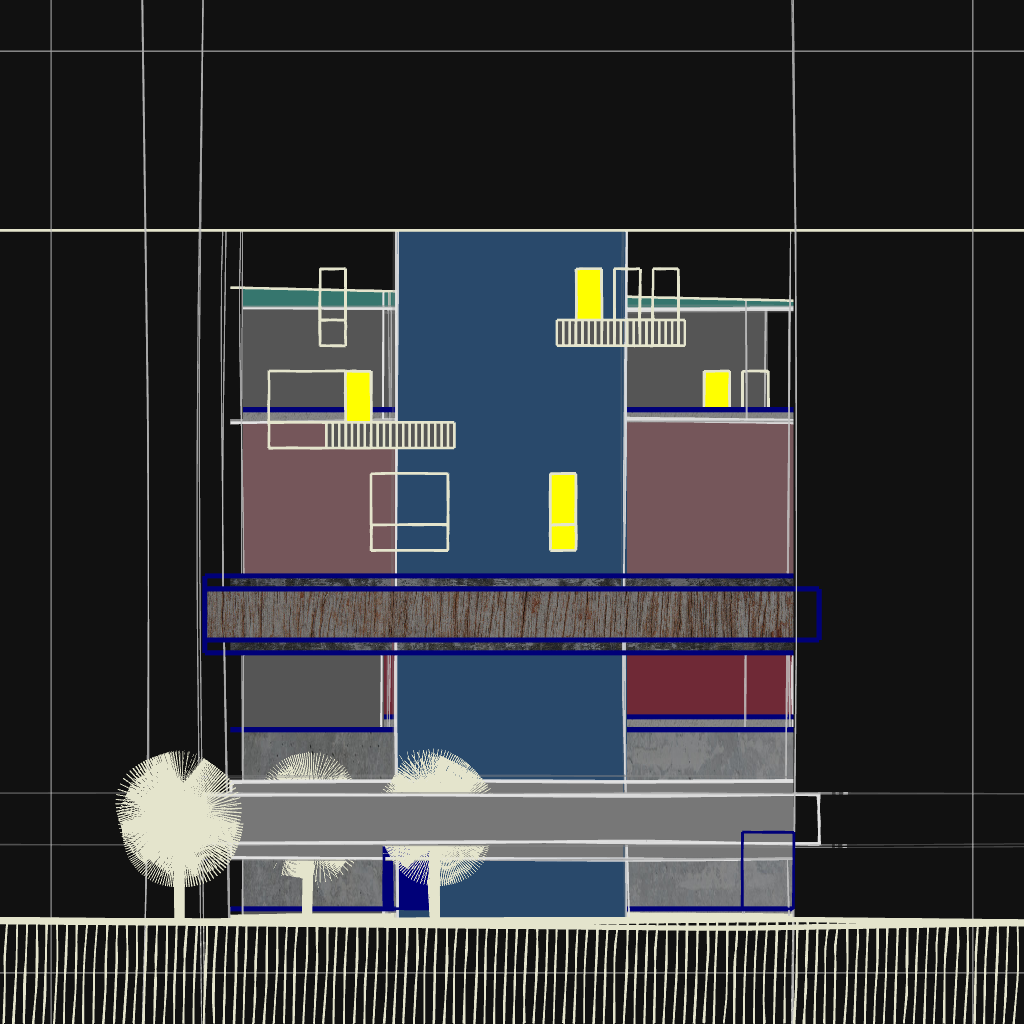Click the yellow window above the left striped balcony
The width and height of the screenshot is (1024, 1024).
(358, 396)
